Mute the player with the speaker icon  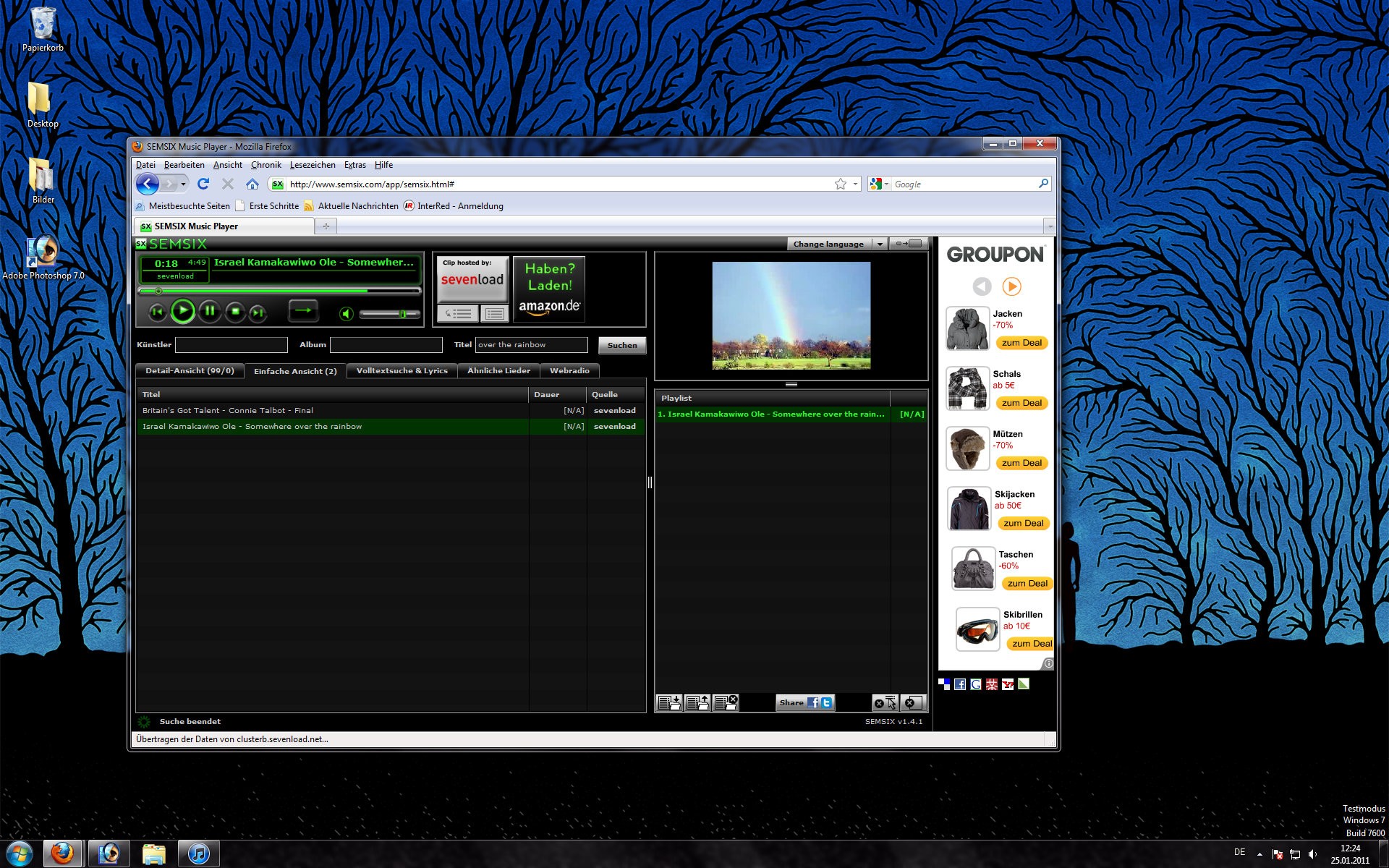coord(347,314)
